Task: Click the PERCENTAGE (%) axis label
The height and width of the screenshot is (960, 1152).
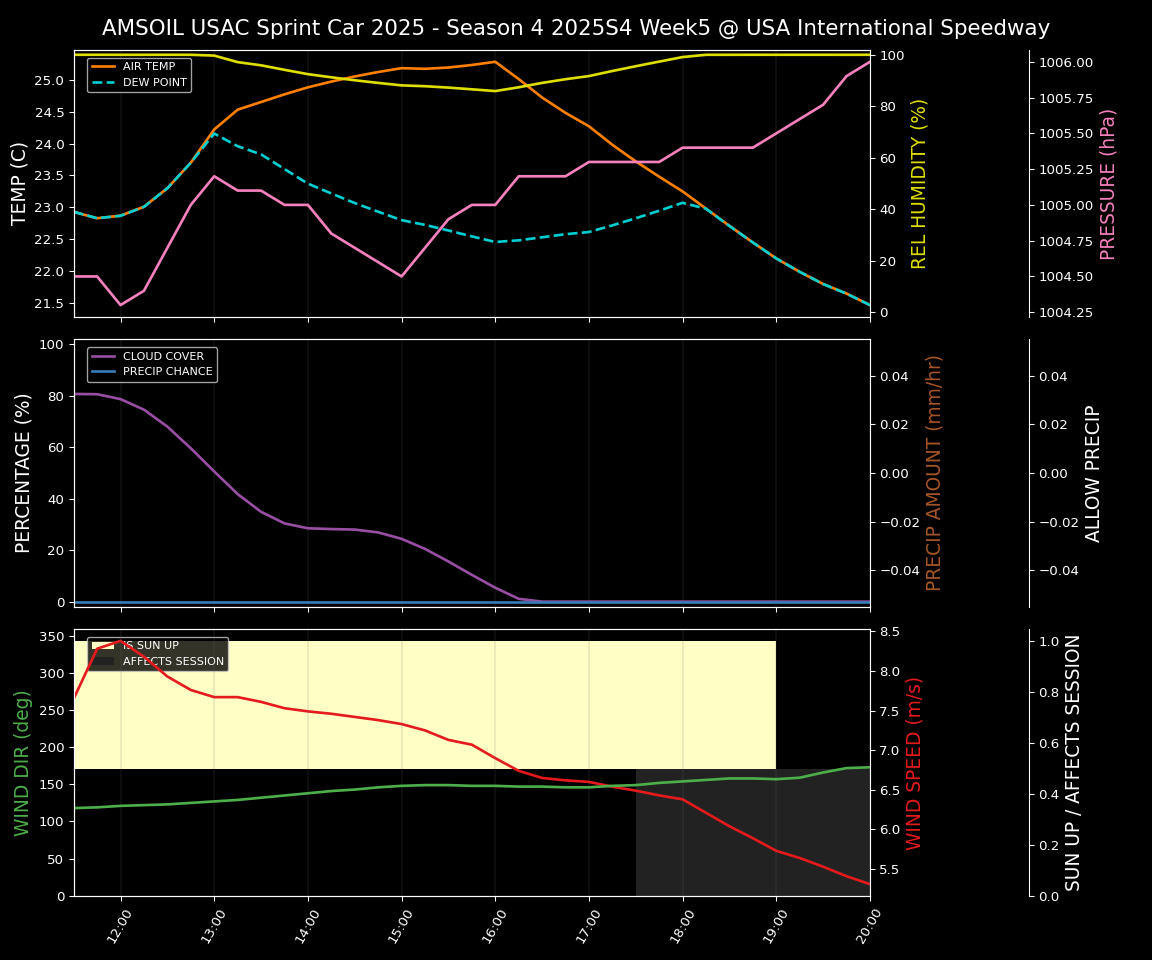Action: tap(23, 473)
